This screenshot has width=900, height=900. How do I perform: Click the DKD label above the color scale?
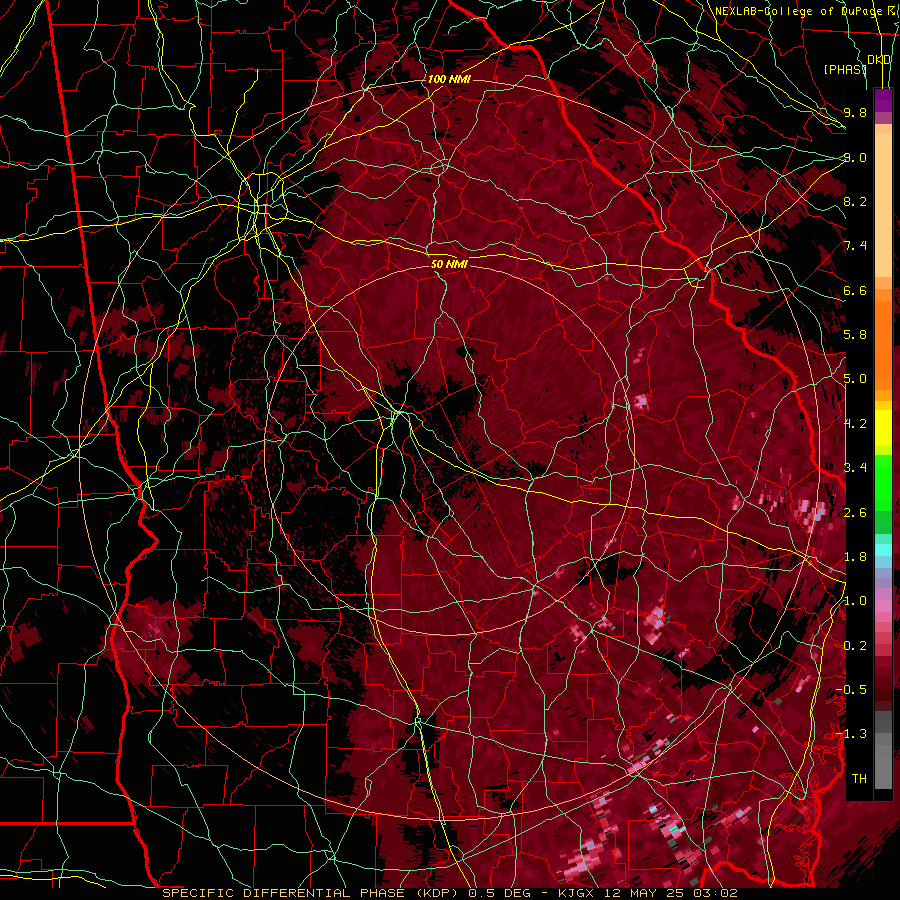coord(879,60)
